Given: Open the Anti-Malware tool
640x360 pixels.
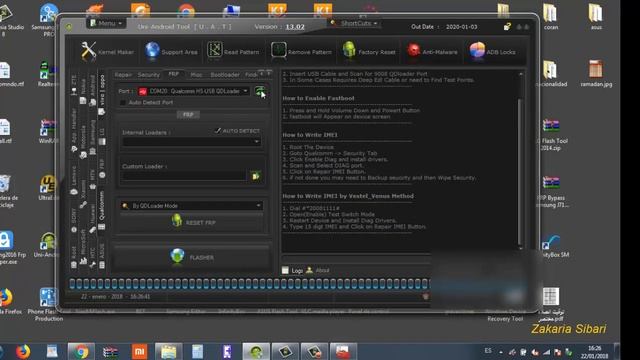Looking at the screenshot, I should pos(433,51).
